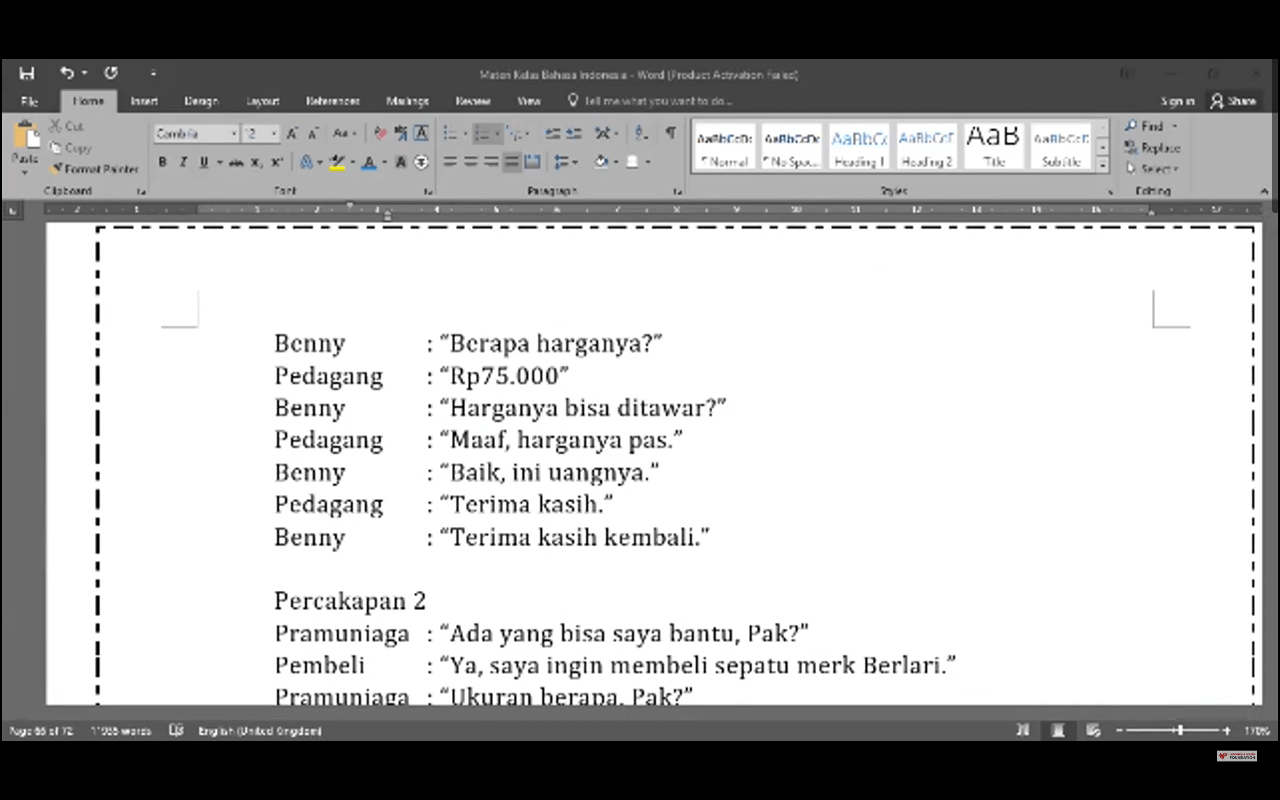
Task: Click the enclosed characters icon
Action: tap(421, 162)
